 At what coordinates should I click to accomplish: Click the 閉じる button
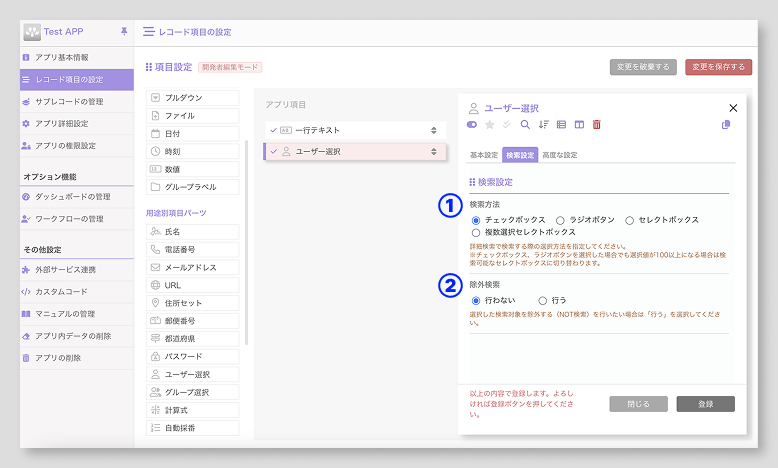(639, 404)
